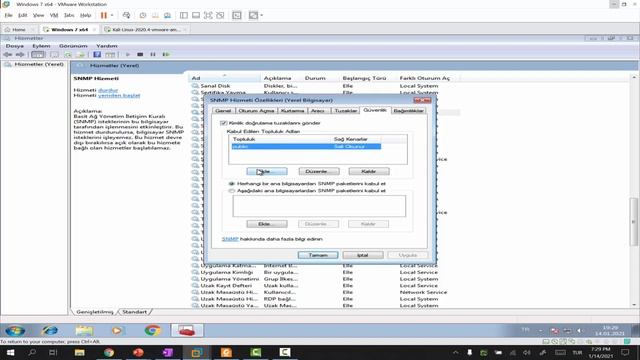Open dropdown arrow next to VMware pause button
Screen dimensions: 640x360
tap(112, 15)
